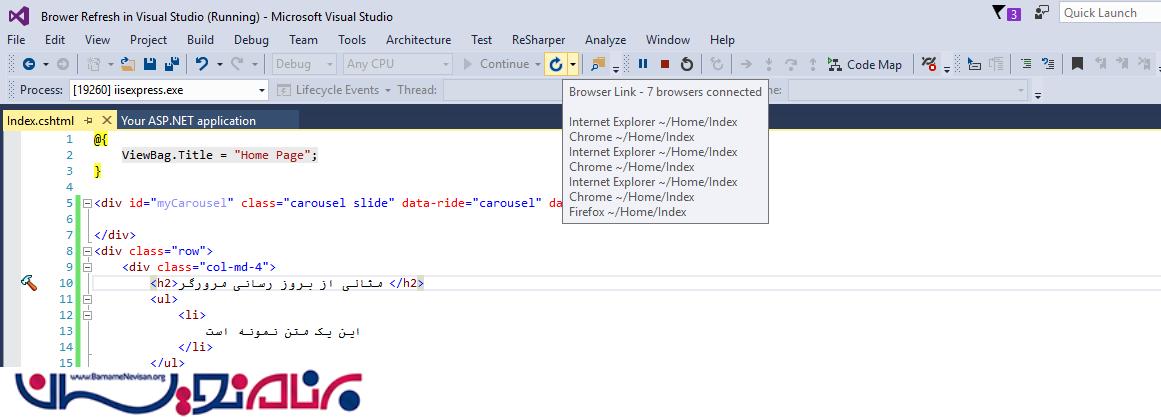Collapse the myCarousel div code region

click(87, 203)
